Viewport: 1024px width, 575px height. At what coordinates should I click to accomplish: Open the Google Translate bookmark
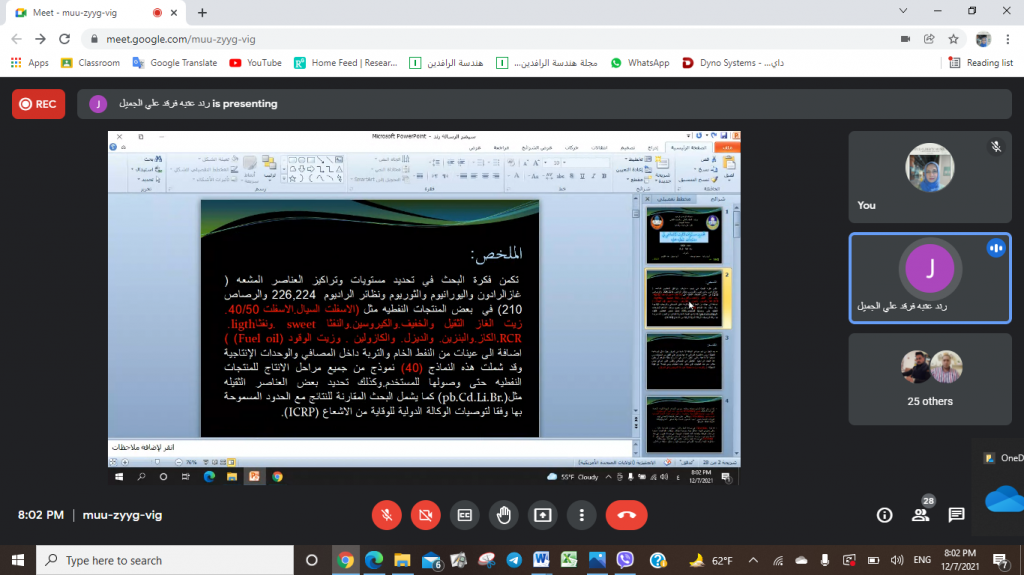point(174,62)
